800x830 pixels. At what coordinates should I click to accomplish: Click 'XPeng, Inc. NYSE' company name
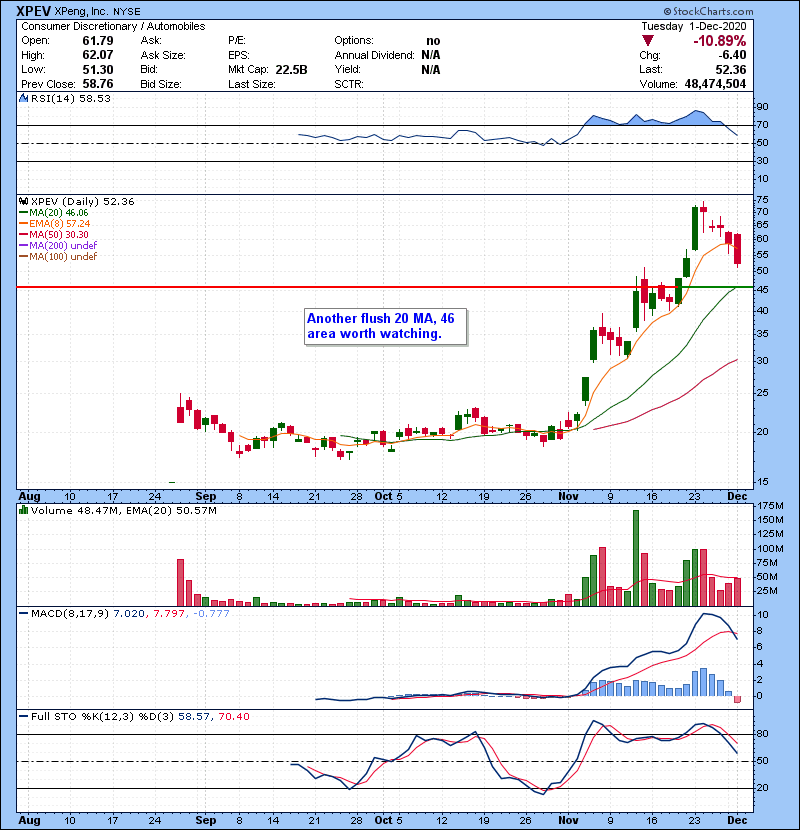(98, 11)
